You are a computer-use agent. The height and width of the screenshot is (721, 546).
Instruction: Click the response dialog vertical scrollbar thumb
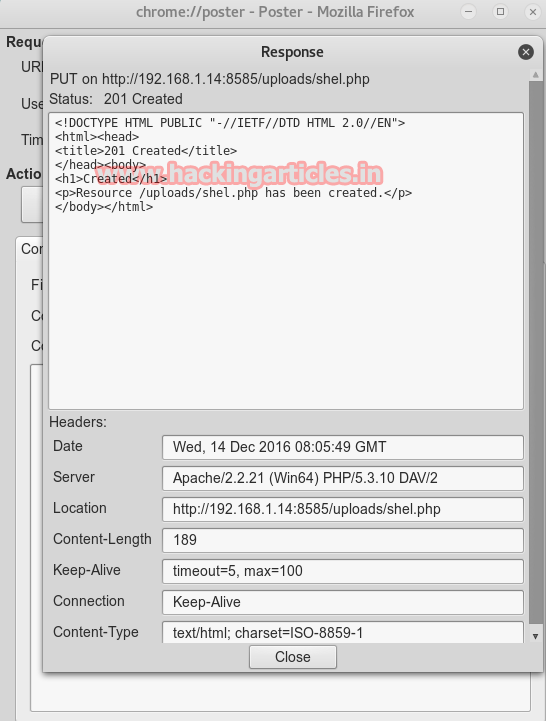(535, 352)
